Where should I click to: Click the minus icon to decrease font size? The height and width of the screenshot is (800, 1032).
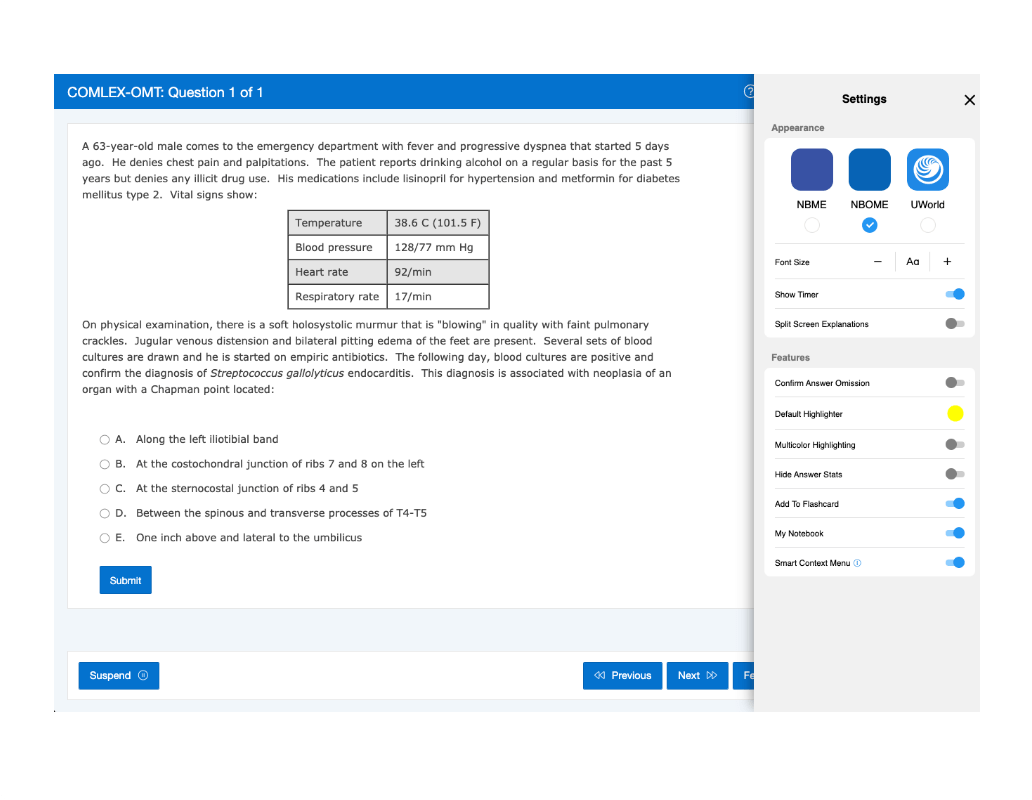tap(877, 261)
